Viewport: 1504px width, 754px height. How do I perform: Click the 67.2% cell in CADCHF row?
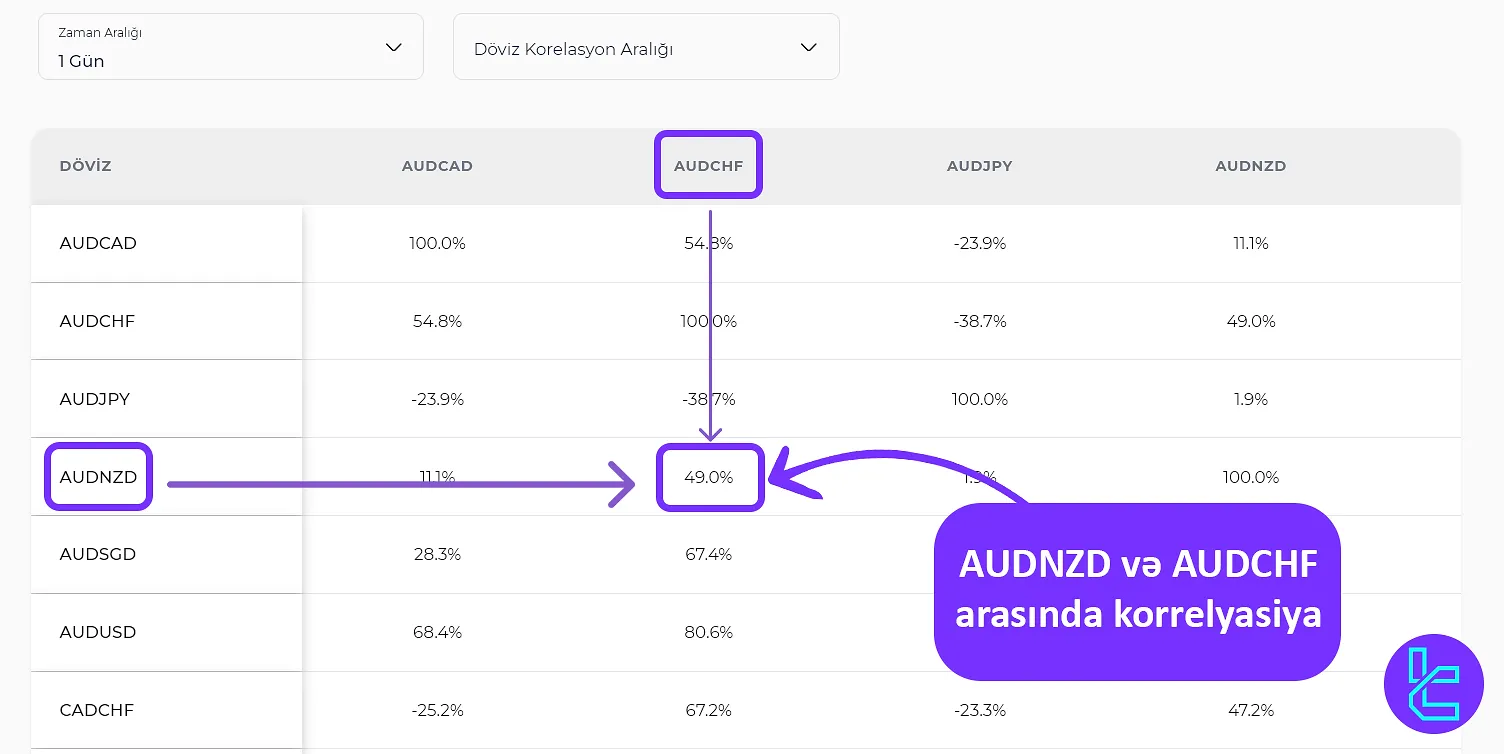click(709, 710)
